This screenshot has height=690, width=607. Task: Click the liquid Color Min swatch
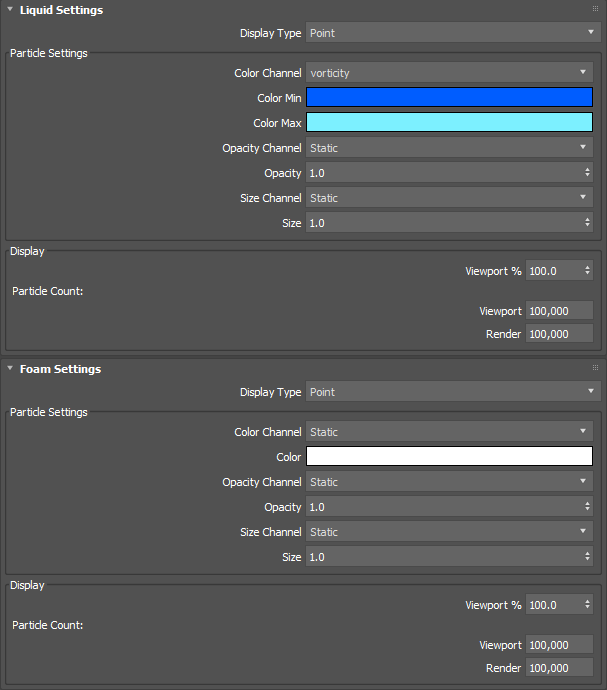449,98
